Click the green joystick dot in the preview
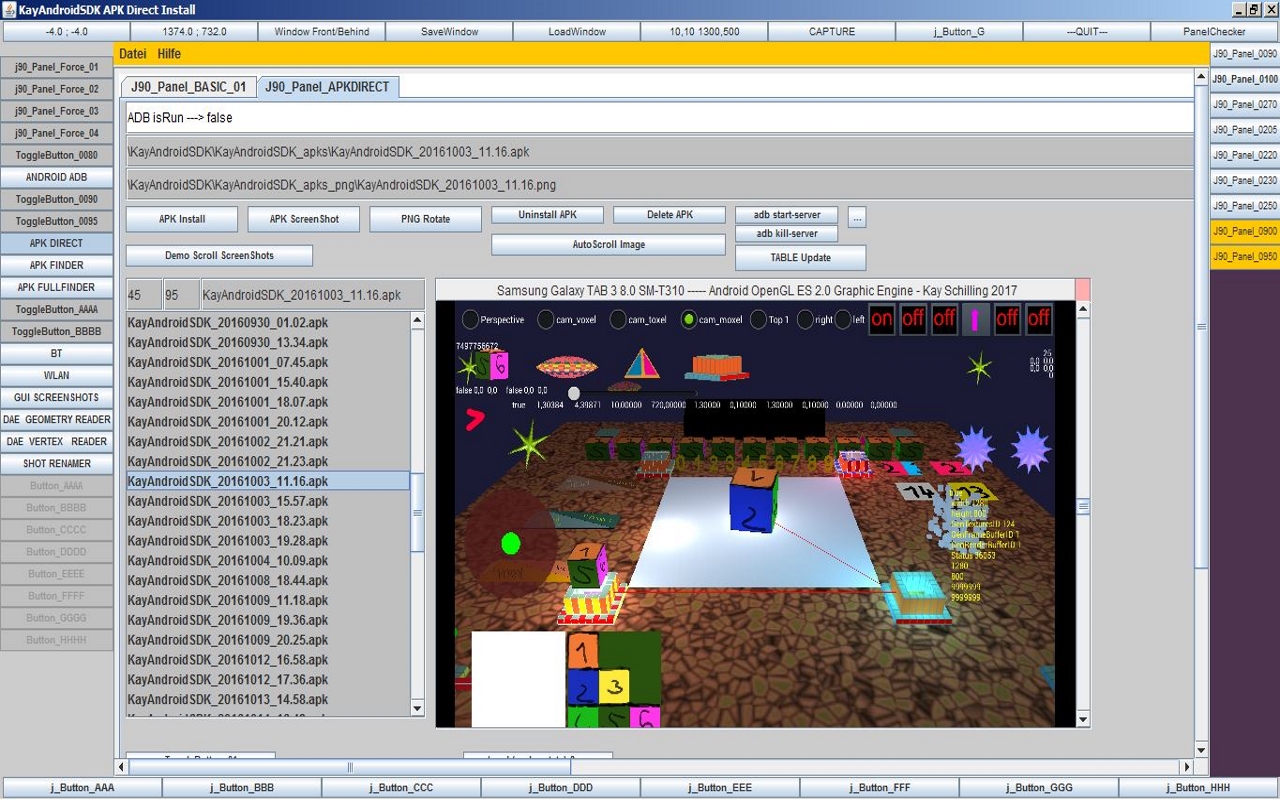This screenshot has width=1280, height=800. click(511, 544)
